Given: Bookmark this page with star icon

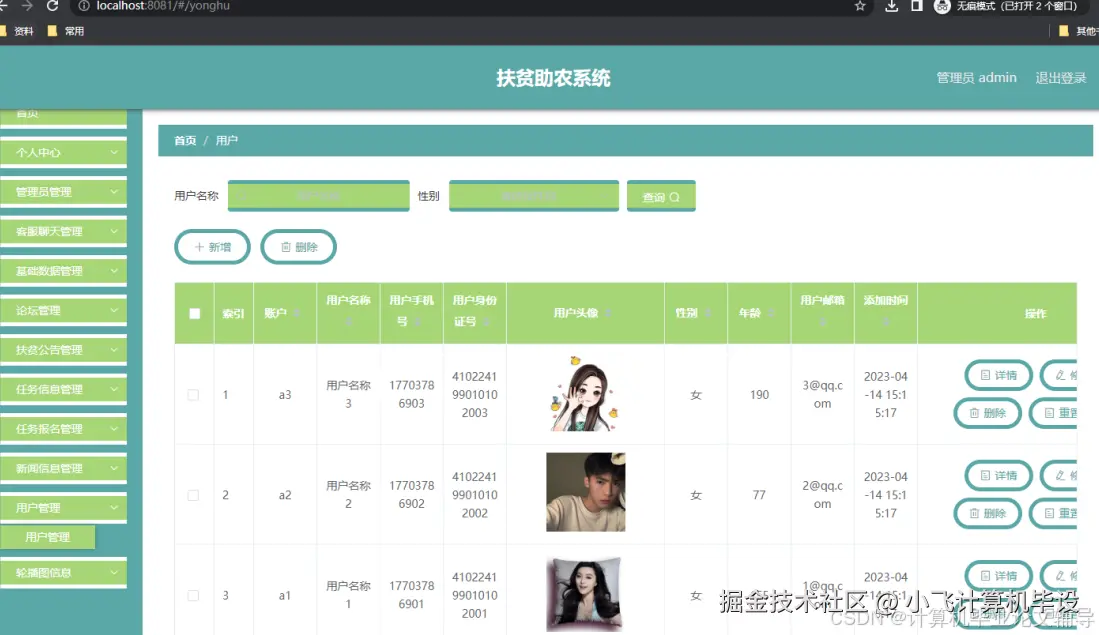Looking at the screenshot, I should point(860,6).
